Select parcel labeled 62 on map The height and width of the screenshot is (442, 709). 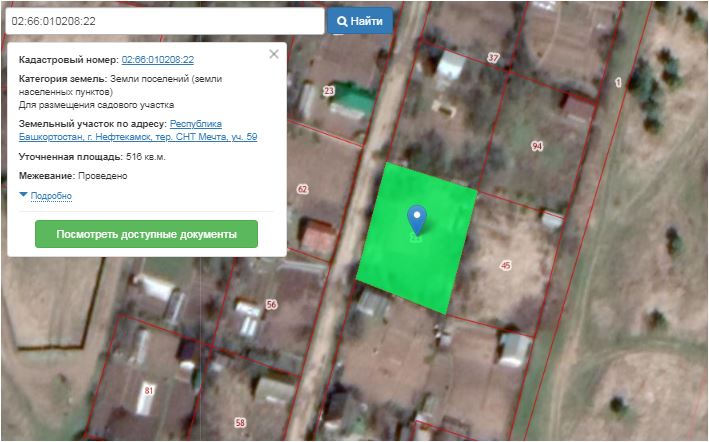point(303,188)
